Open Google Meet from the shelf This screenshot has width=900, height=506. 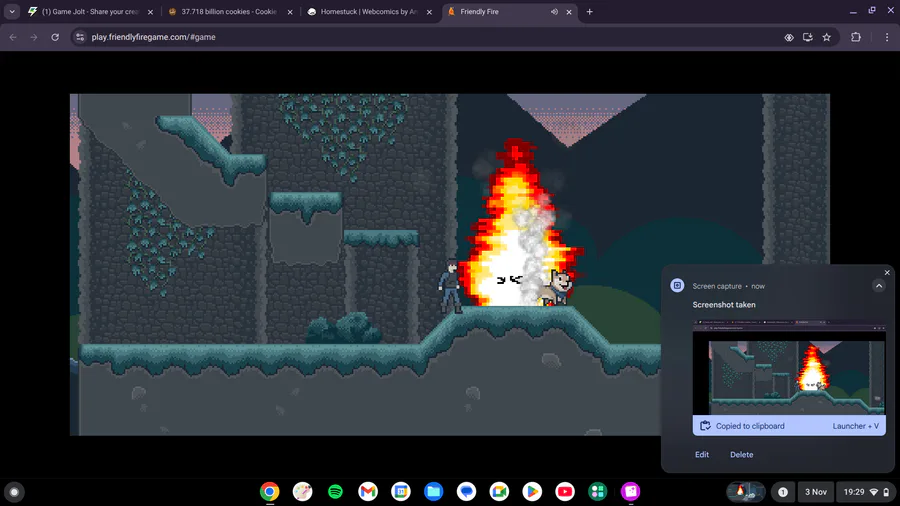(499, 492)
